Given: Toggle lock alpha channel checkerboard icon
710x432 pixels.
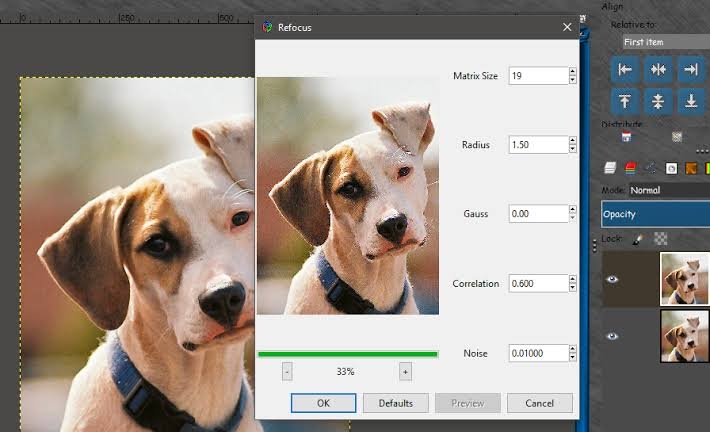Looking at the screenshot, I should click(x=661, y=239).
